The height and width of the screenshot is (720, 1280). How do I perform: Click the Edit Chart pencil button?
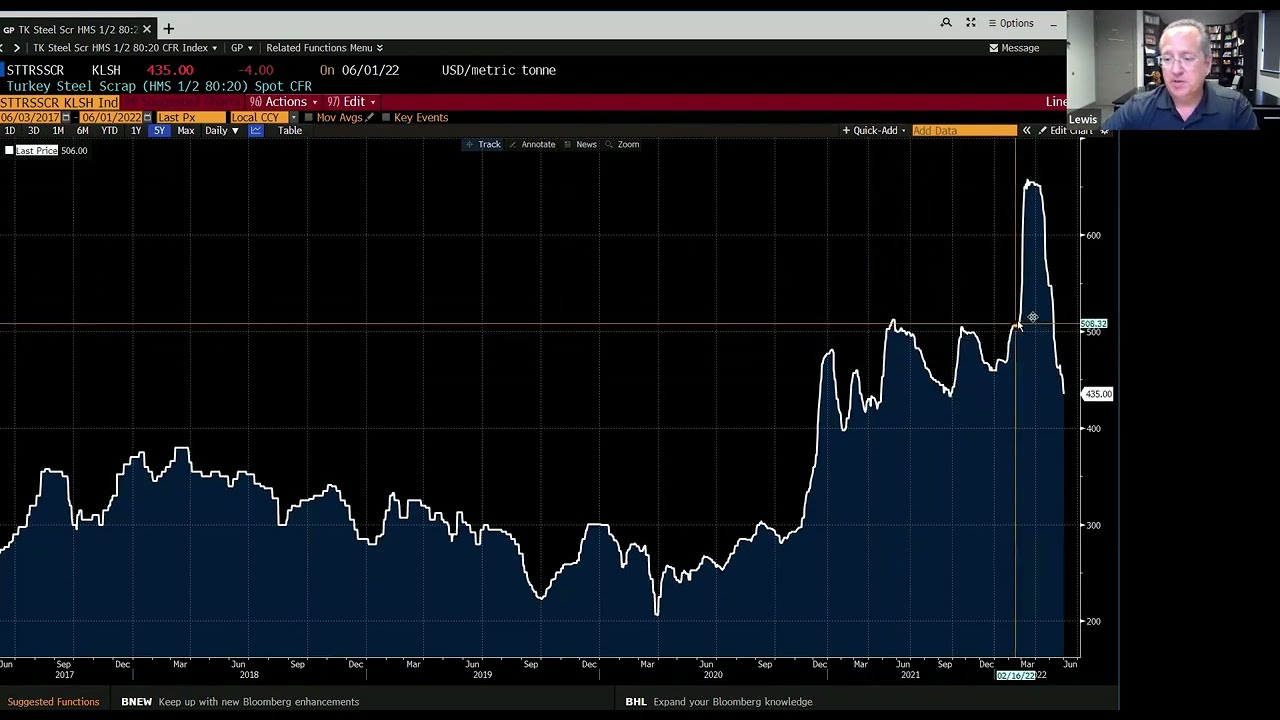[1065, 131]
